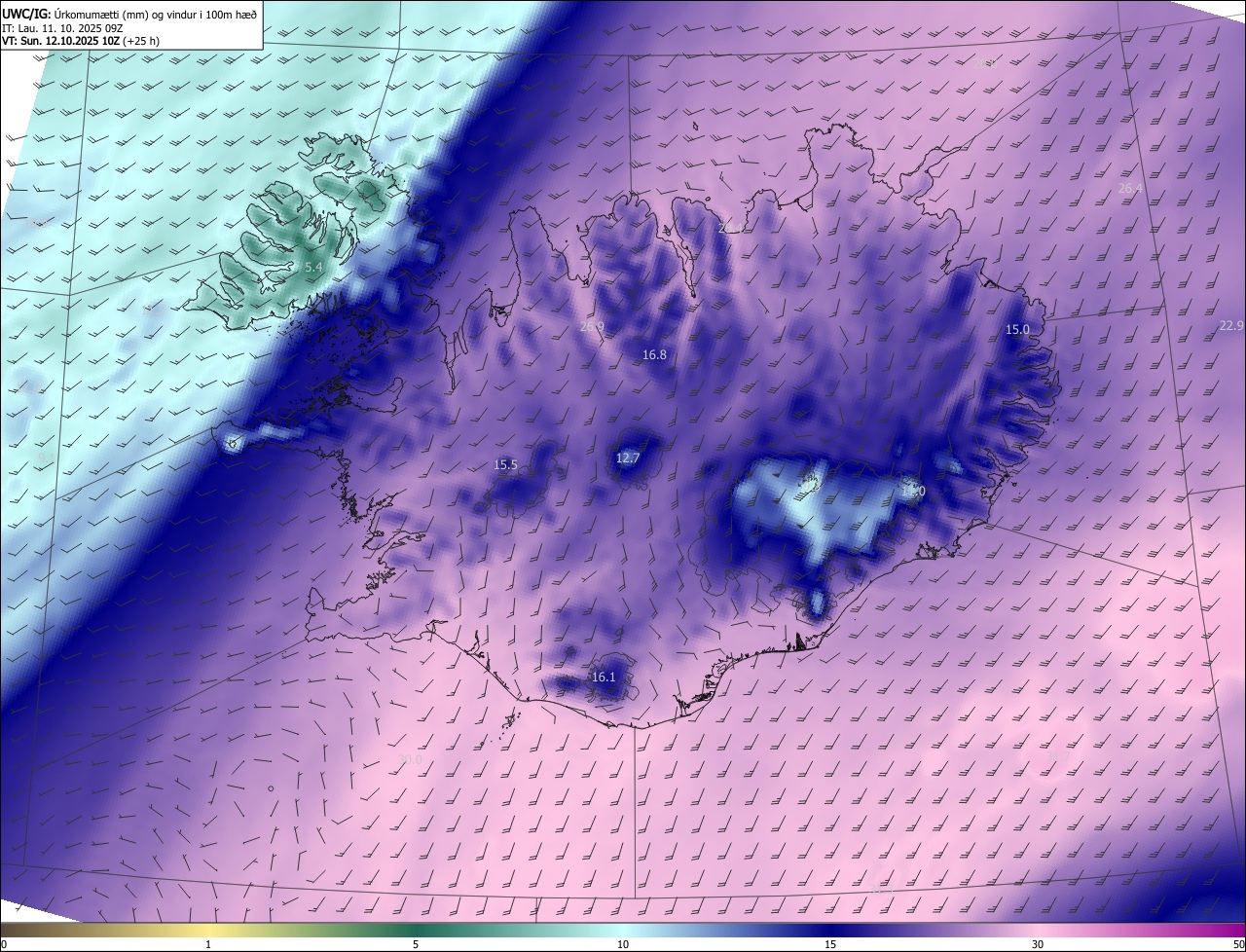The image size is (1246, 952).
Task: Click the '10' tick on the colour scale
Action: click(x=623, y=945)
